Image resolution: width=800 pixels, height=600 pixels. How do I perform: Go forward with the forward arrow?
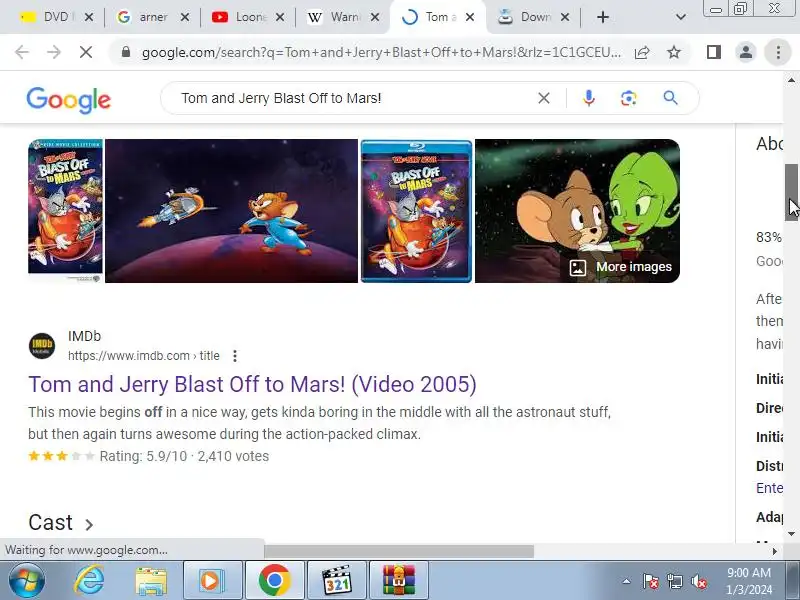pos(54,52)
